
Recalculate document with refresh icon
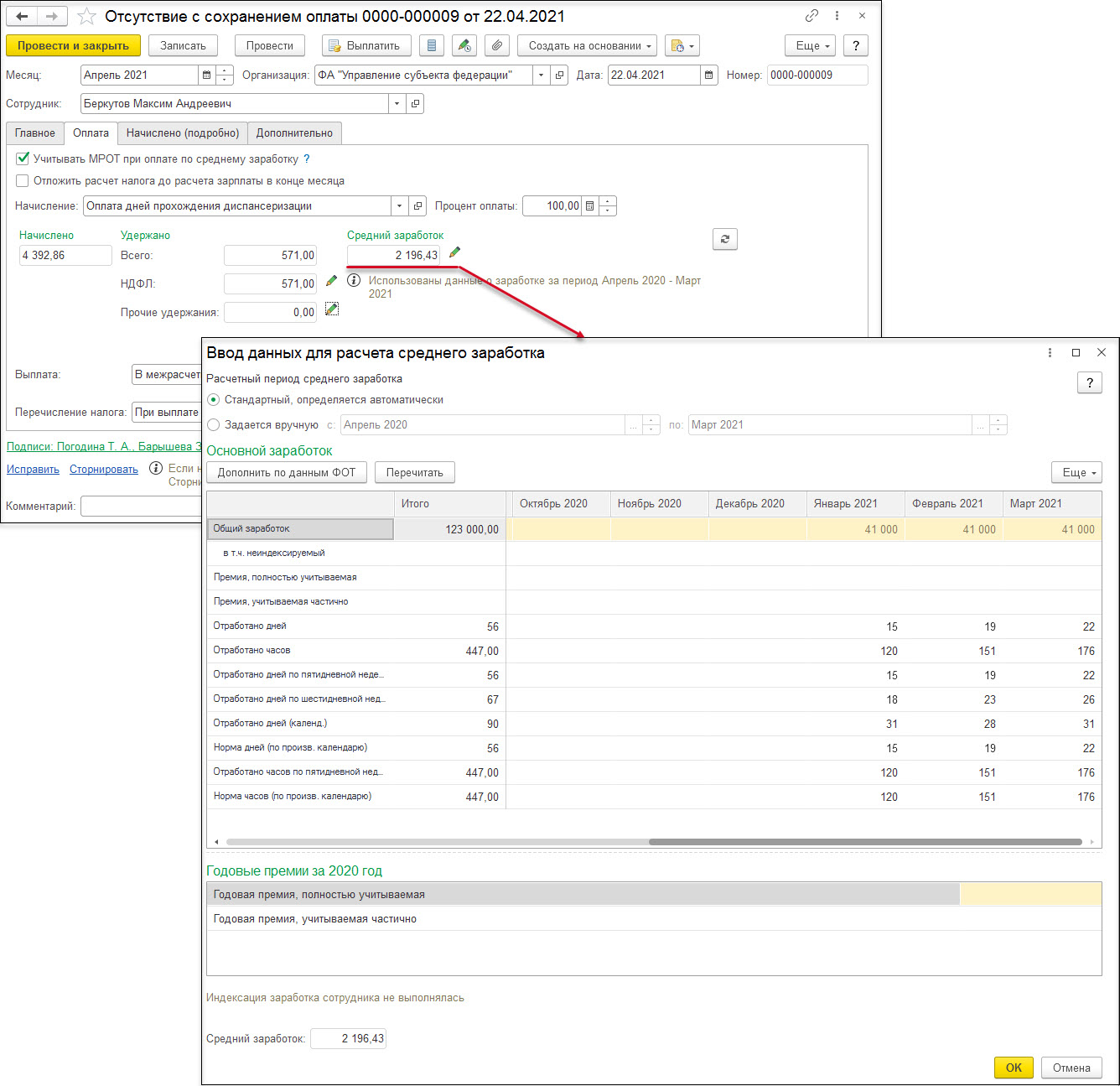click(x=725, y=239)
